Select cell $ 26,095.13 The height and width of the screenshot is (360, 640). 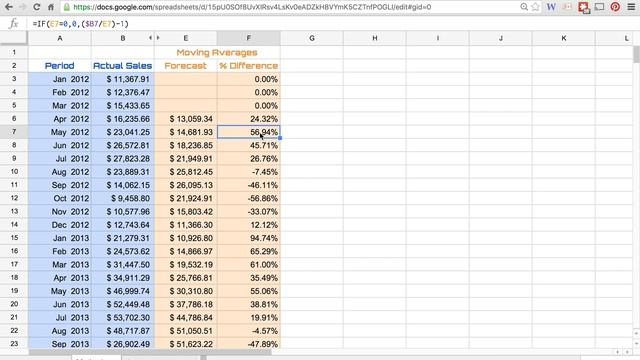click(186, 185)
